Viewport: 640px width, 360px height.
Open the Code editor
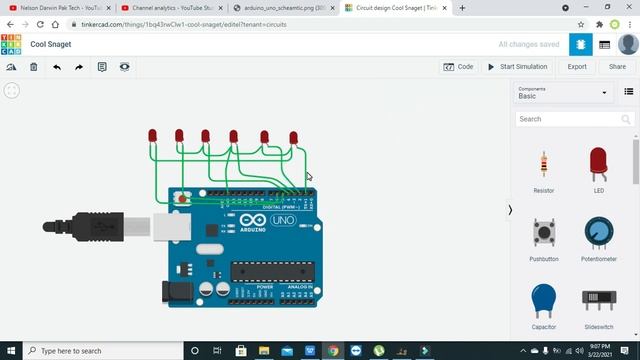click(x=458, y=67)
